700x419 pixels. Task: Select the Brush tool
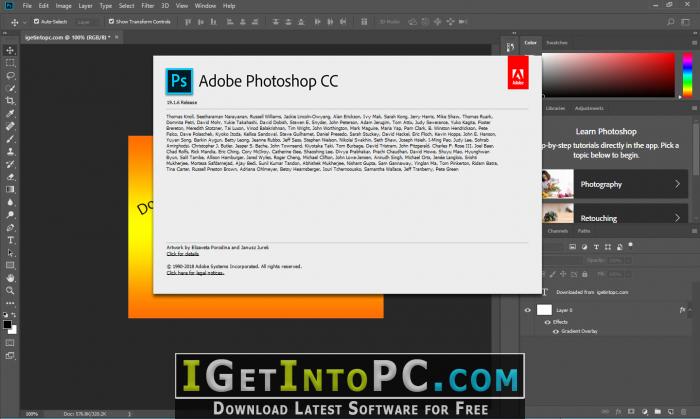(x=10, y=139)
